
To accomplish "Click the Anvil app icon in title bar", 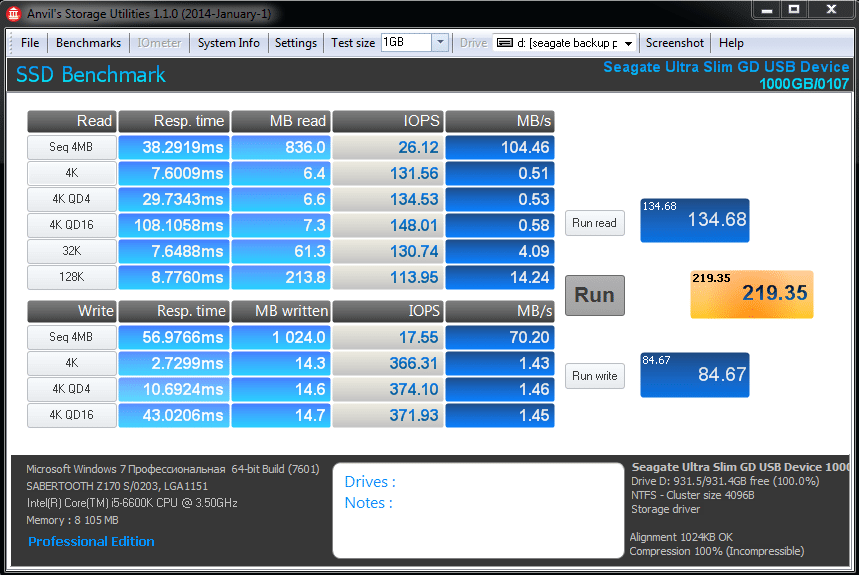I will click(x=13, y=13).
